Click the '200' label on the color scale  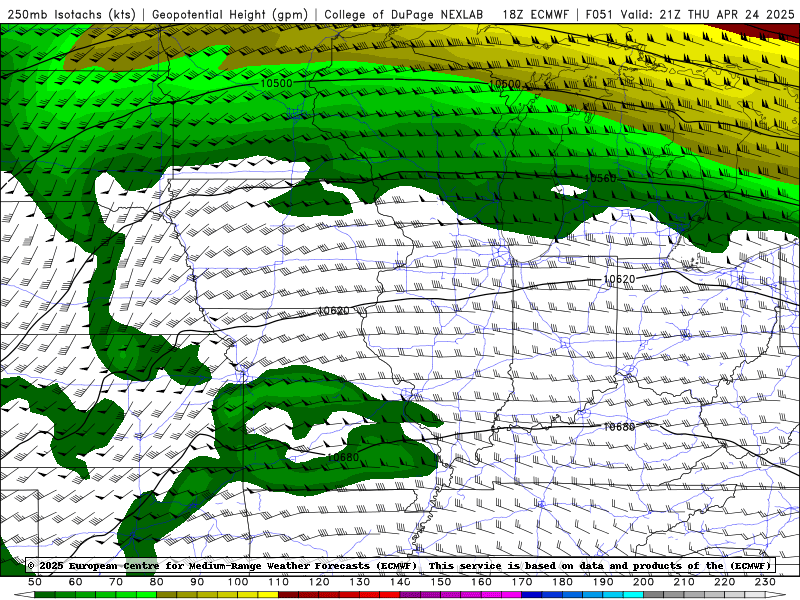pyautogui.click(x=643, y=582)
